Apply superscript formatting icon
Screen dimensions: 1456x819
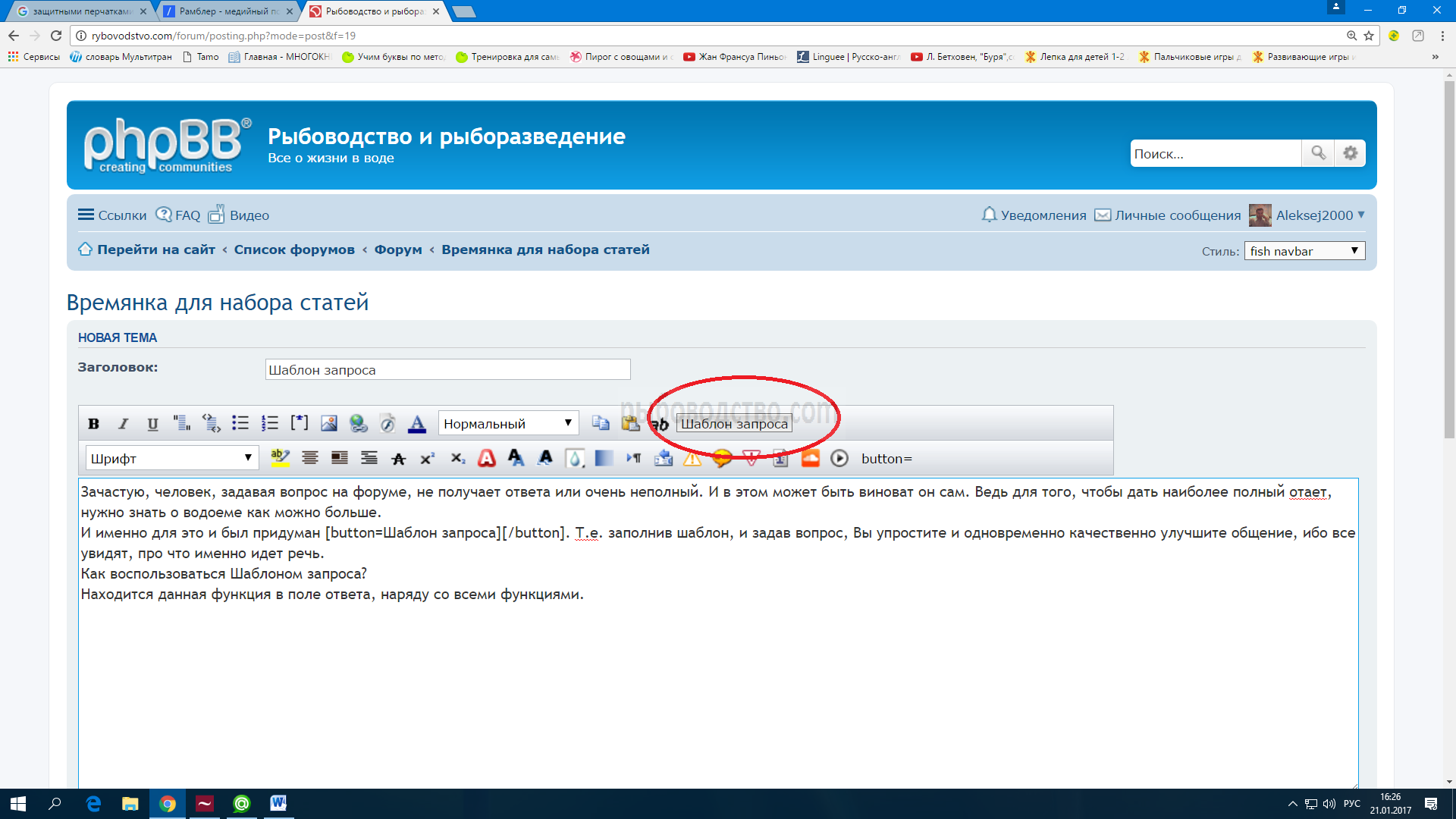coord(428,458)
